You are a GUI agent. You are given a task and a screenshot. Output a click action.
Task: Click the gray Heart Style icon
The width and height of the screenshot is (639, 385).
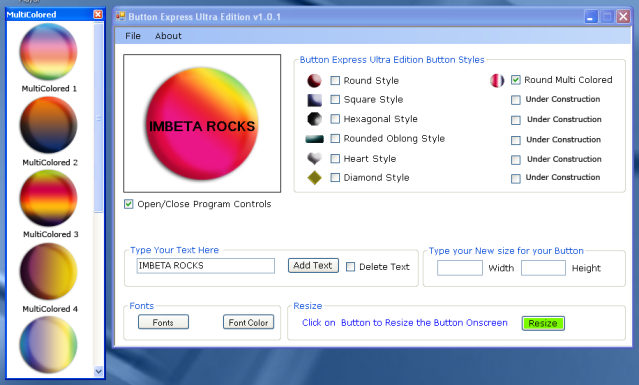tap(314, 158)
